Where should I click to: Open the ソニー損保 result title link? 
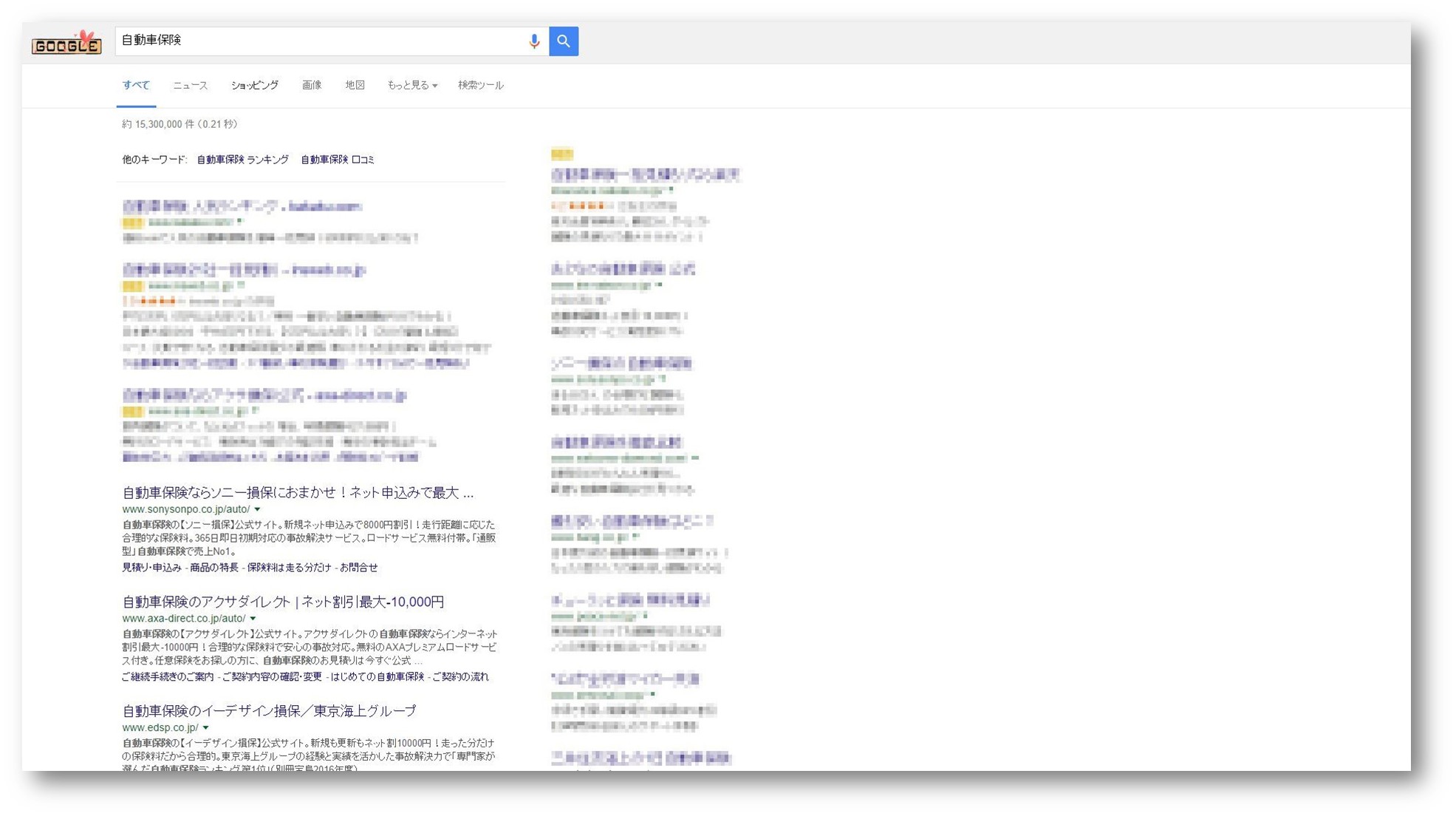(x=298, y=492)
